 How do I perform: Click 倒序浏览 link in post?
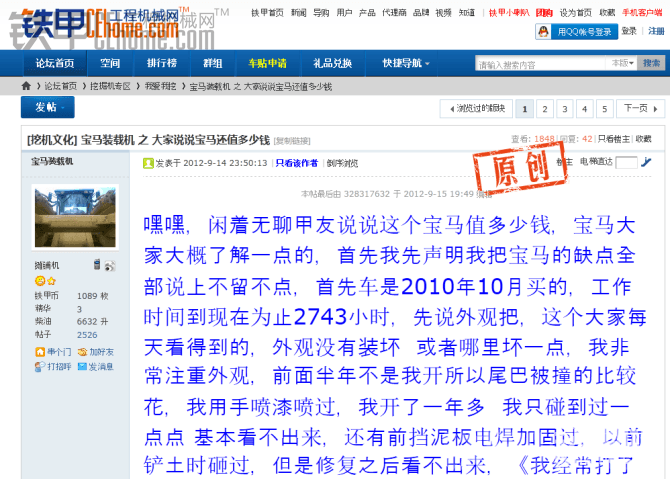[342, 163]
